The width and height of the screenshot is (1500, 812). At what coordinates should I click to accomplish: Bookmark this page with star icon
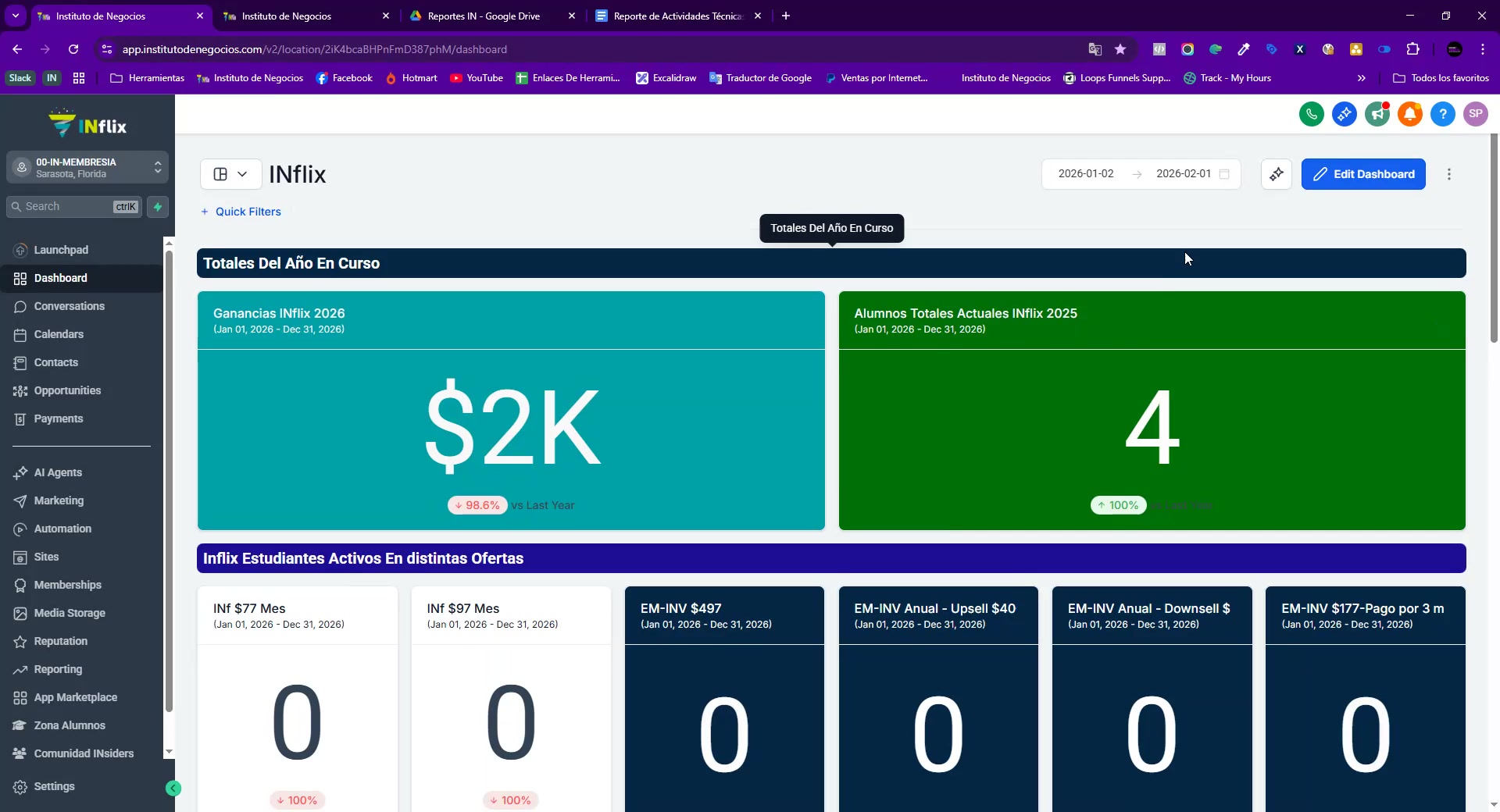point(1120,49)
